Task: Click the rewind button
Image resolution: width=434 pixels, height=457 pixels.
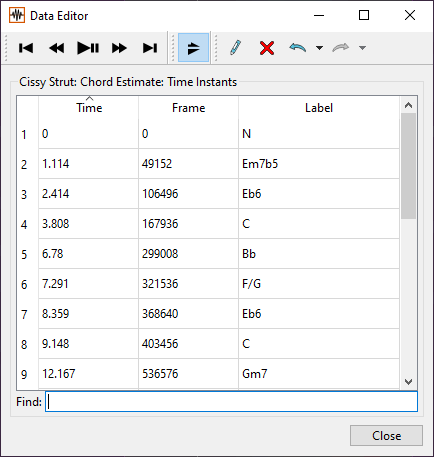Action: click(x=57, y=48)
